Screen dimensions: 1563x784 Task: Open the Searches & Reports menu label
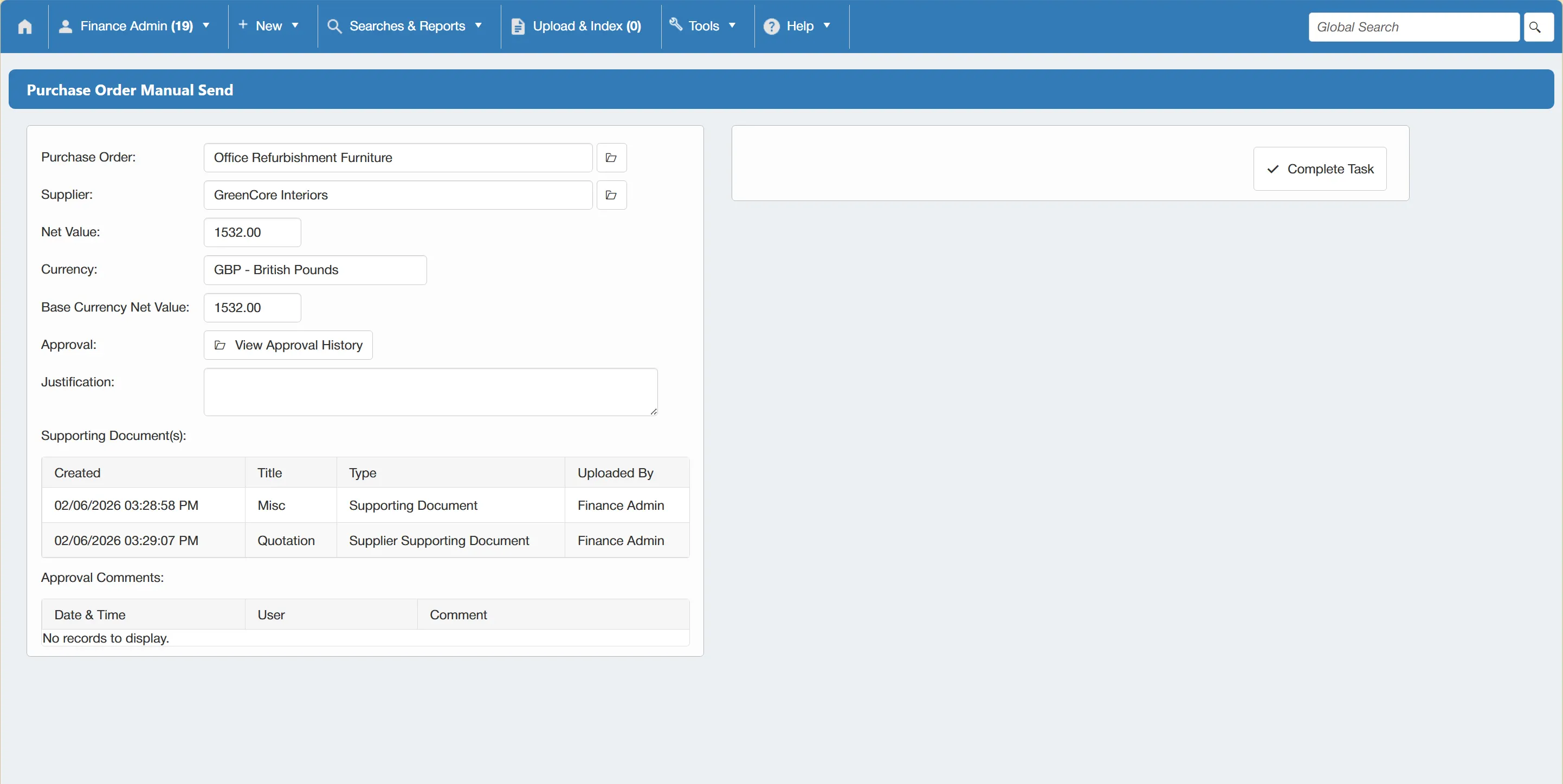pyautogui.click(x=407, y=26)
